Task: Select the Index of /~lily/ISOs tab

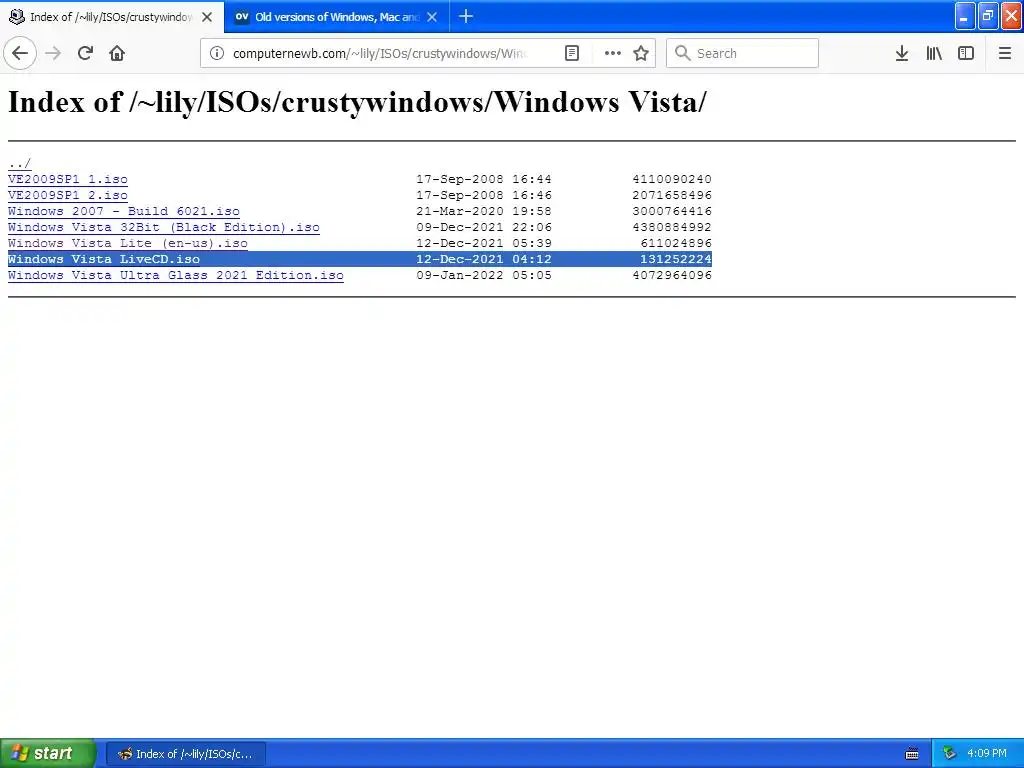Action: click(x=111, y=17)
